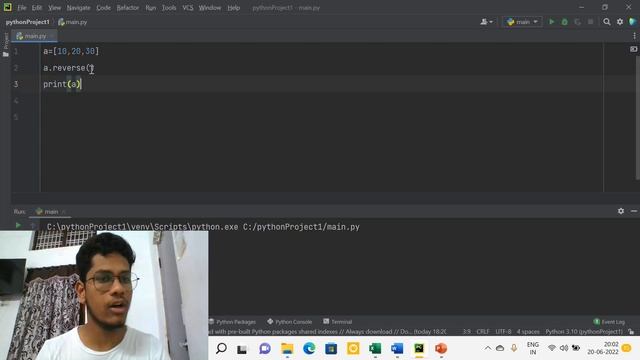Open the Navigate menu

pos(78,8)
